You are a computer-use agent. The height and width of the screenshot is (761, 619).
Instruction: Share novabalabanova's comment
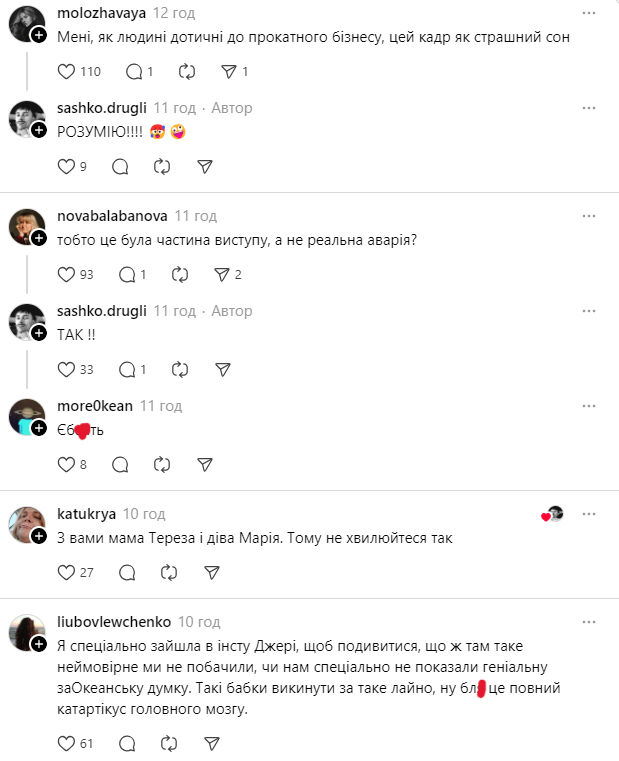222,274
